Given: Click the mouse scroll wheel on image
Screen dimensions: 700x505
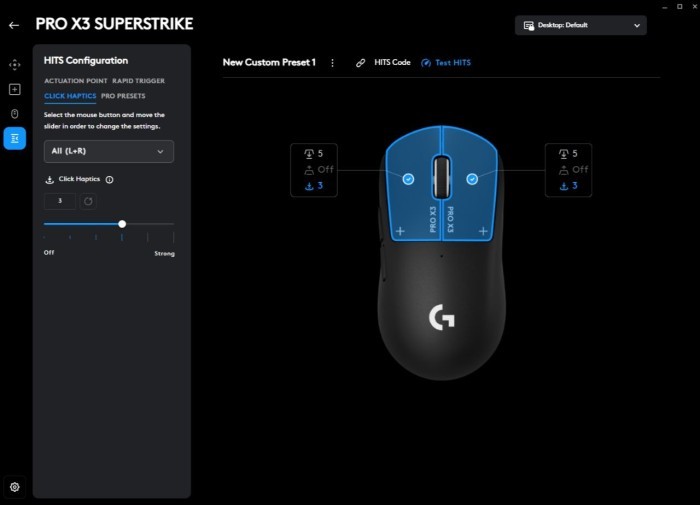Looking at the screenshot, I should click(441, 177).
